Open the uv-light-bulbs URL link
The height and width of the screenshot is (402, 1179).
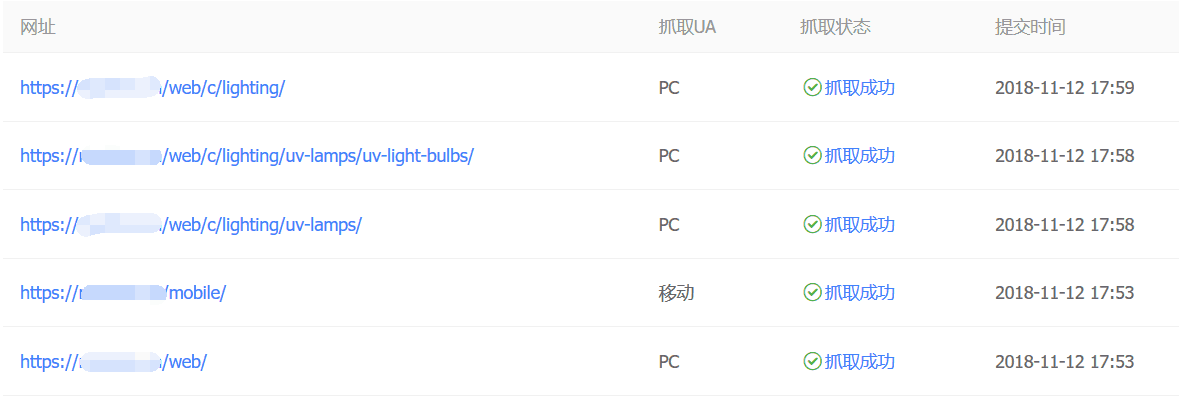point(247,156)
